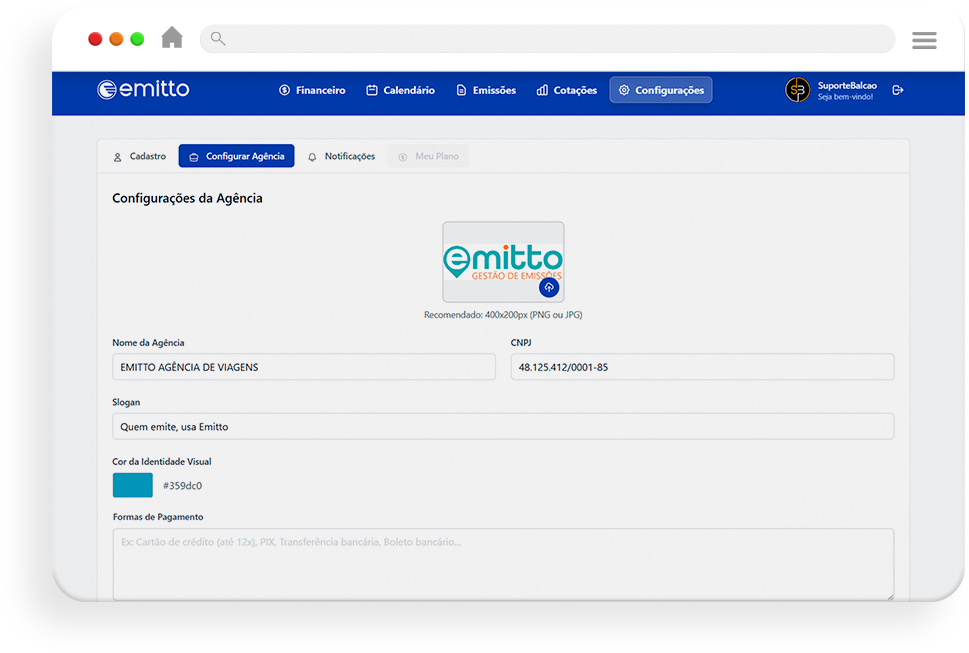Select the Configurar Agência tab
This screenshot has width=969, height=653.
pos(236,157)
